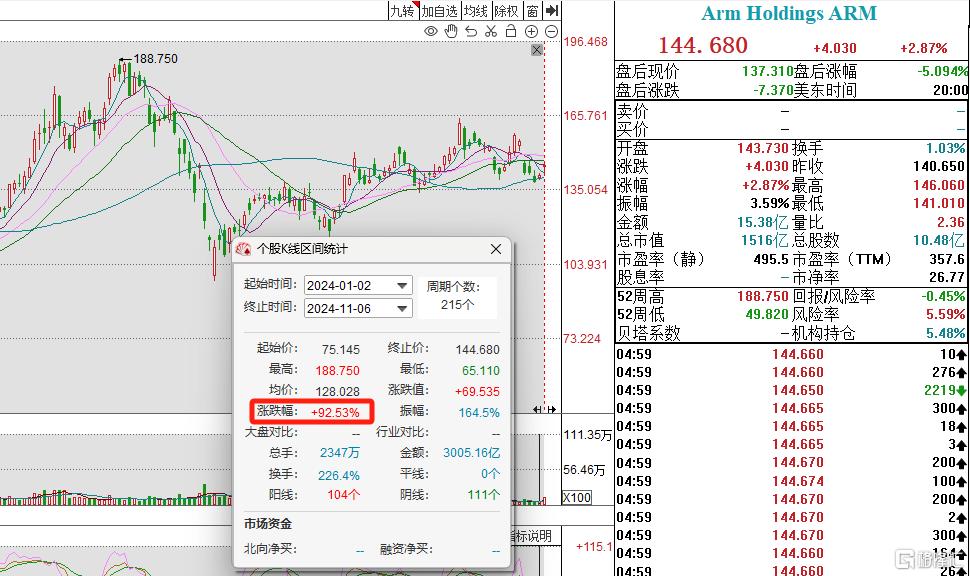
Task: Click the 涨跌值 +69.535
Action: (x=477, y=391)
